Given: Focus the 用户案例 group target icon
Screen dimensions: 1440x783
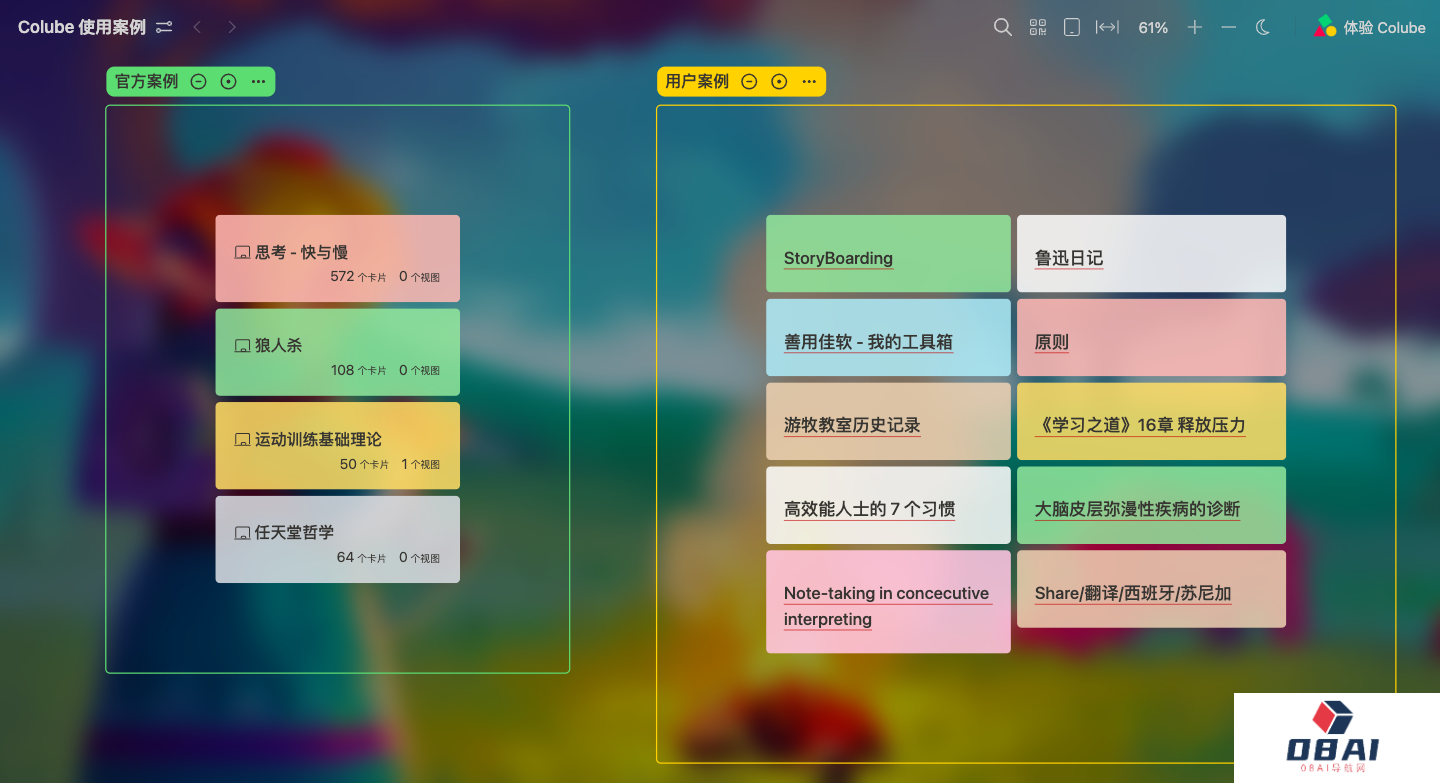Looking at the screenshot, I should coord(779,82).
